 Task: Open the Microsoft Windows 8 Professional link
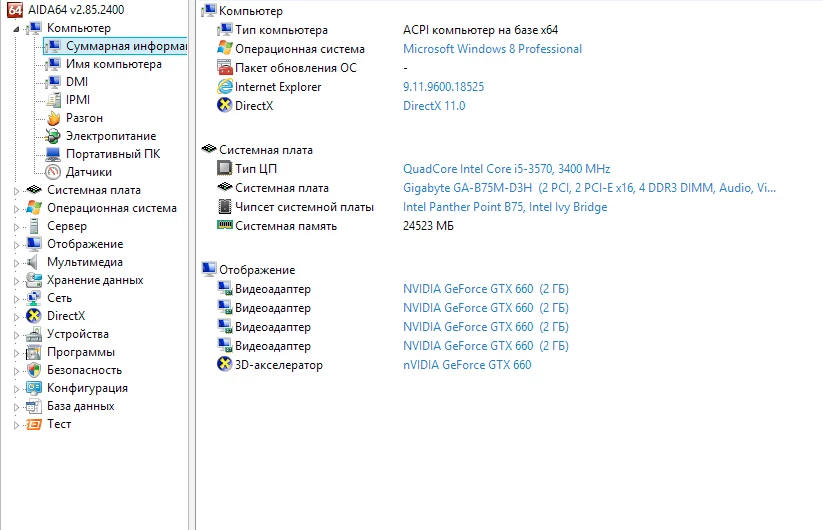pos(492,49)
